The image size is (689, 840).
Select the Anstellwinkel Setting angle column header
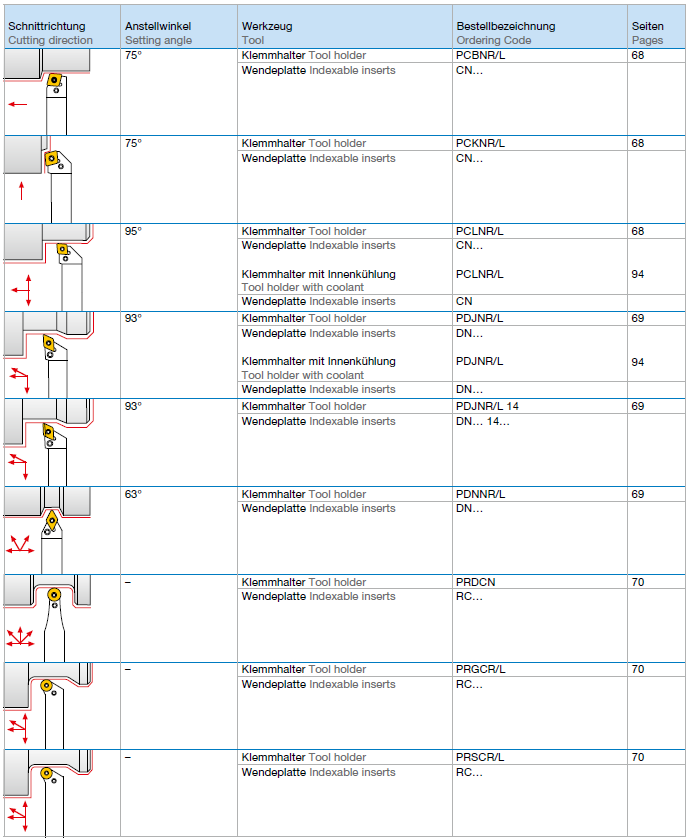coord(158,33)
